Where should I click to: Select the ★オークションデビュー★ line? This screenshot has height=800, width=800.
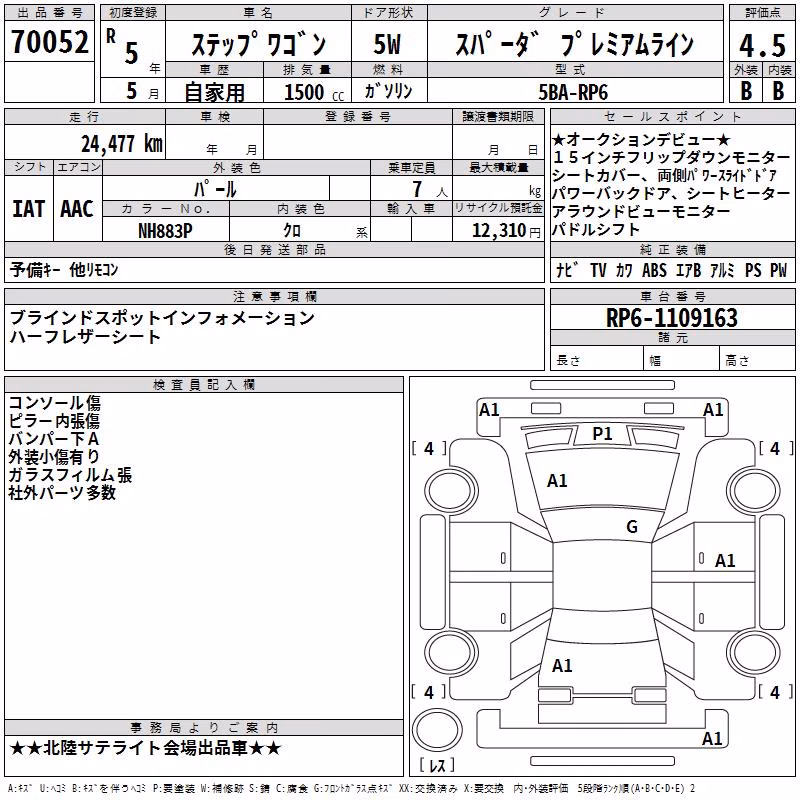click(641, 139)
